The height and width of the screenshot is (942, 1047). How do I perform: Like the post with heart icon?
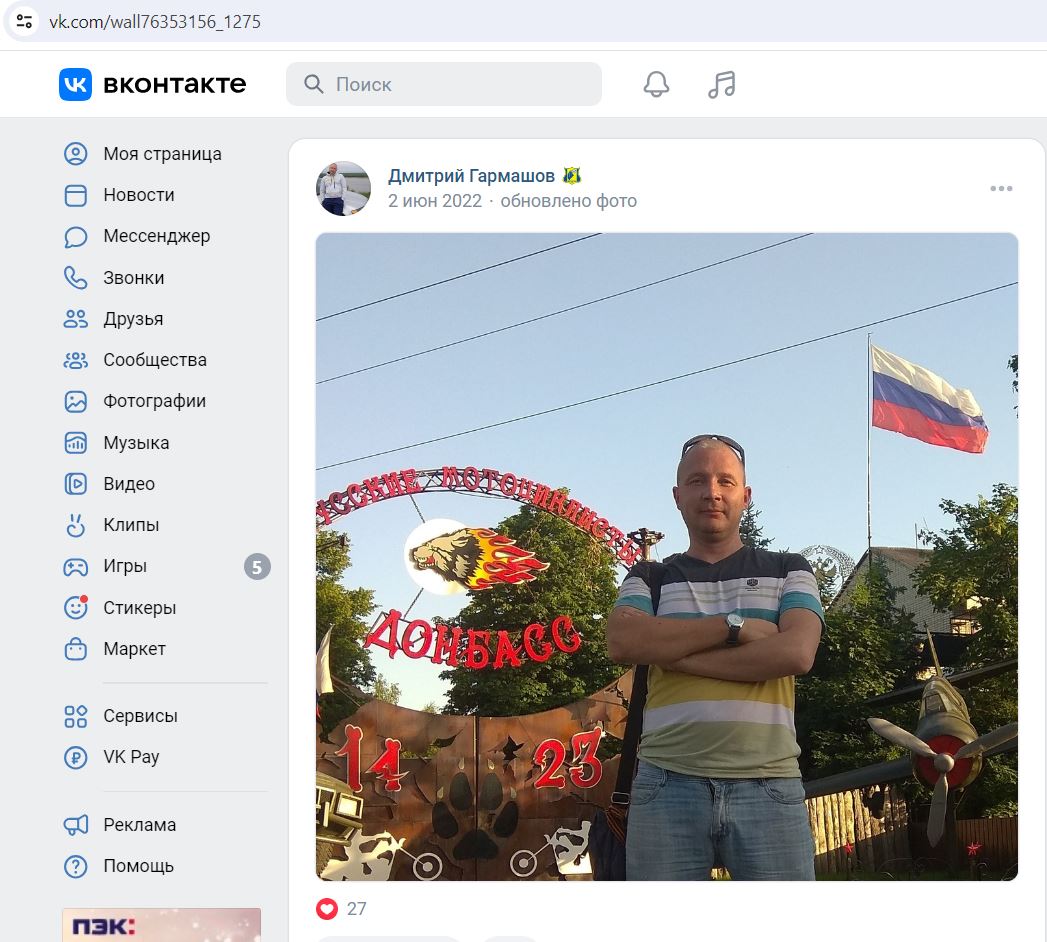(x=327, y=909)
